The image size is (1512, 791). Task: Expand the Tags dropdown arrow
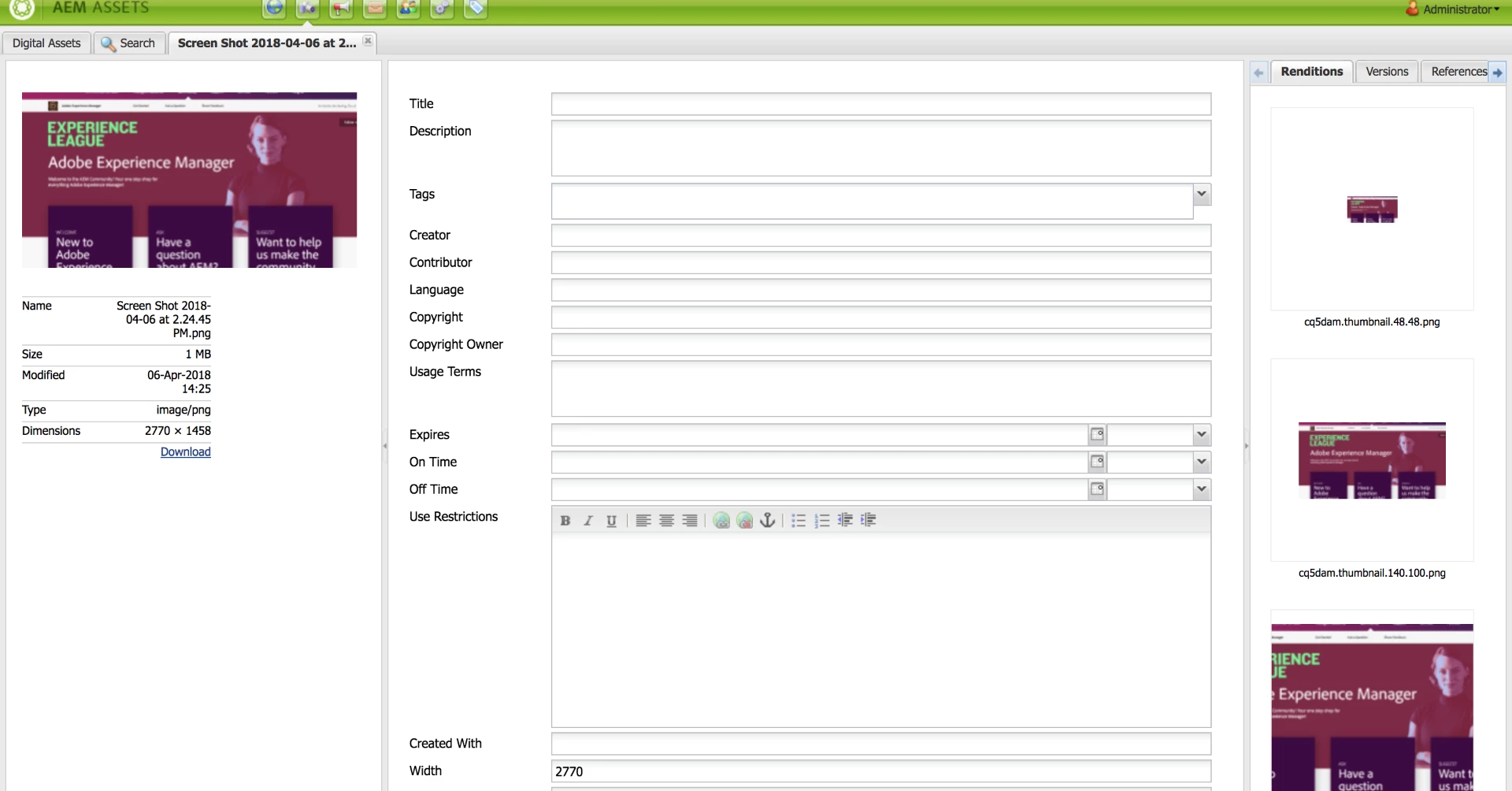click(1202, 195)
